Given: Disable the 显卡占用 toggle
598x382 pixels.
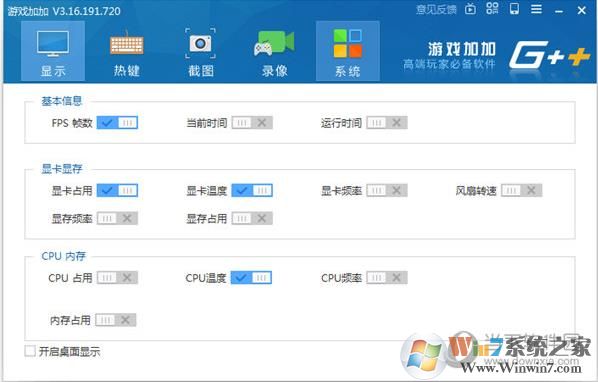Looking at the screenshot, I should [x=117, y=190].
